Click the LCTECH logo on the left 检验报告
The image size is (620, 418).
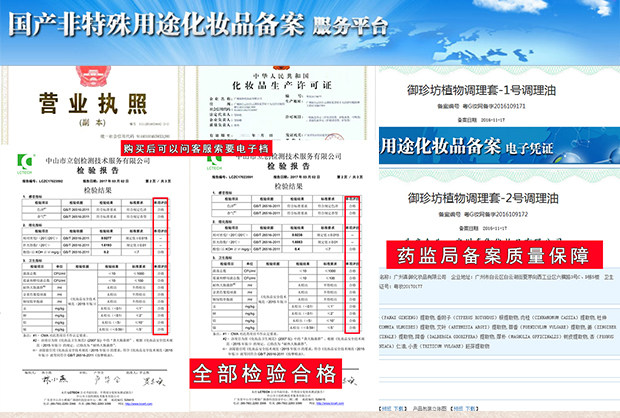coord(25,164)
